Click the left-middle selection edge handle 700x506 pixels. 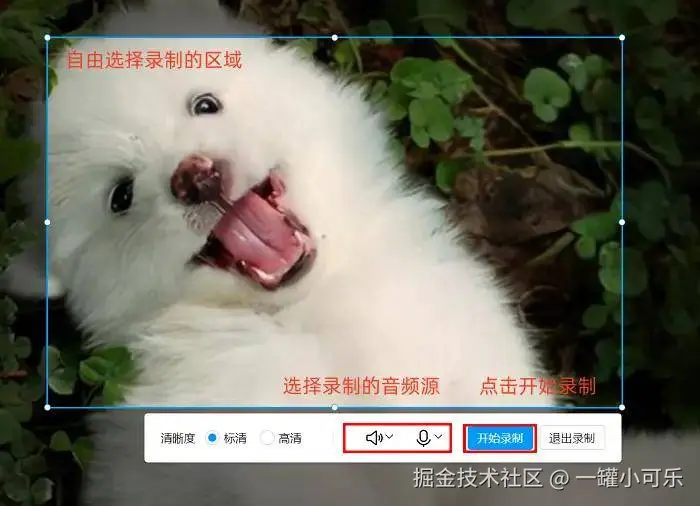coord(47,222)
